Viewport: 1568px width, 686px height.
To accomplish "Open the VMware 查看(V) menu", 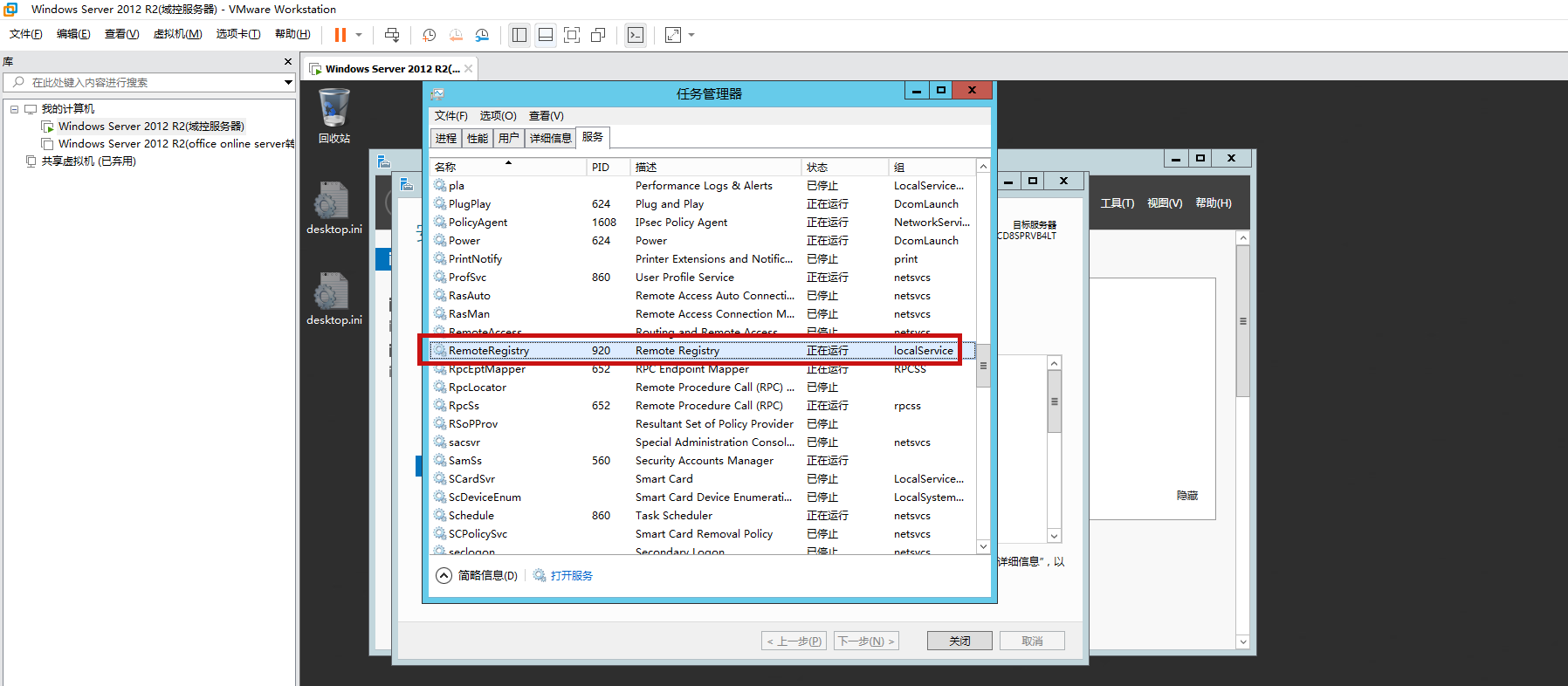I will coord(121,34).
